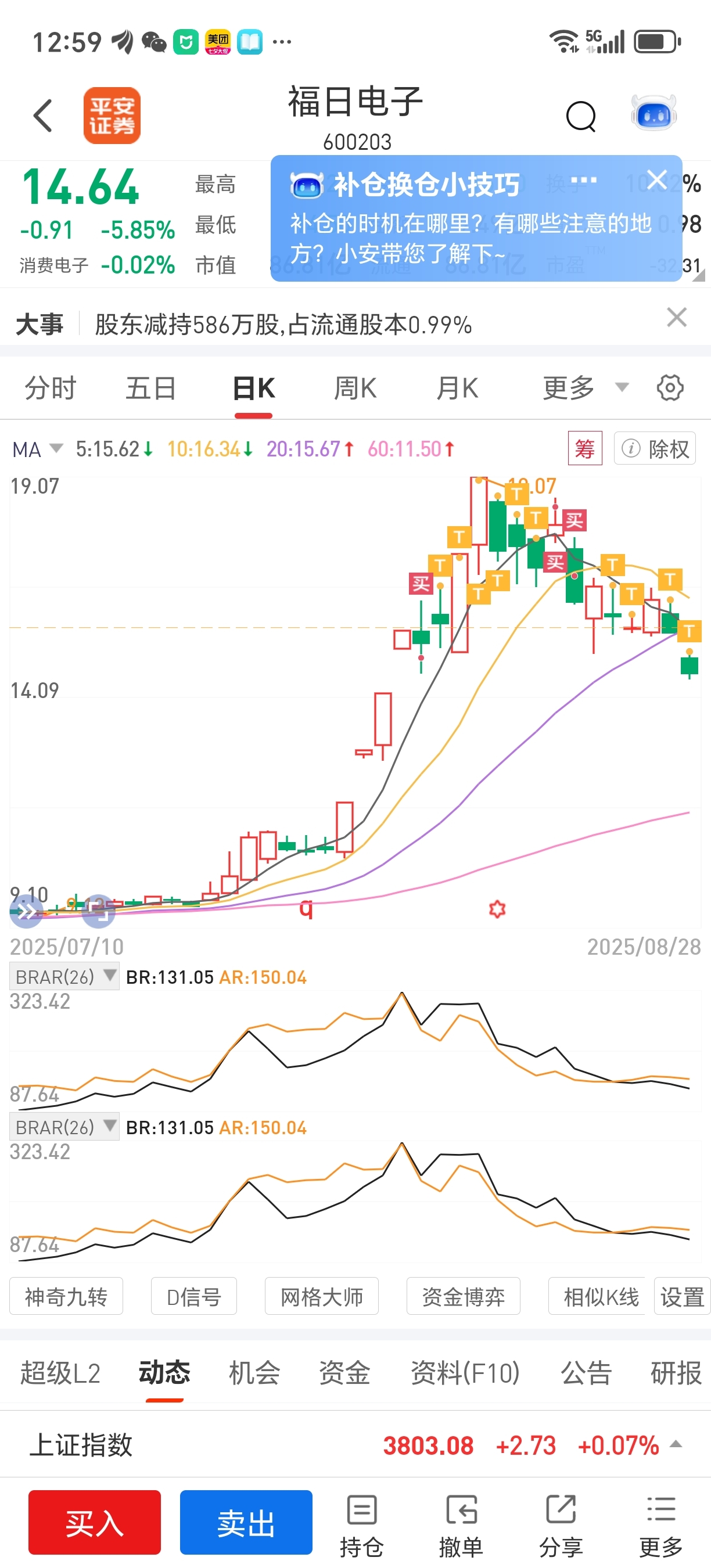Tap the leftmost 买 marker on chart
Screen dimensions: 711x1568
(x=421, y=584)
